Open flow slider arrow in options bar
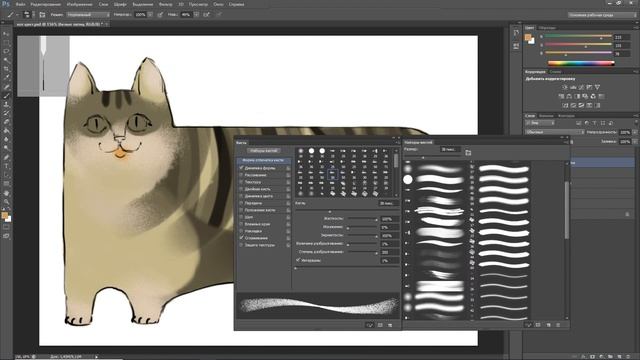Viewport: 640px width, 360px height. click(196, 15)
